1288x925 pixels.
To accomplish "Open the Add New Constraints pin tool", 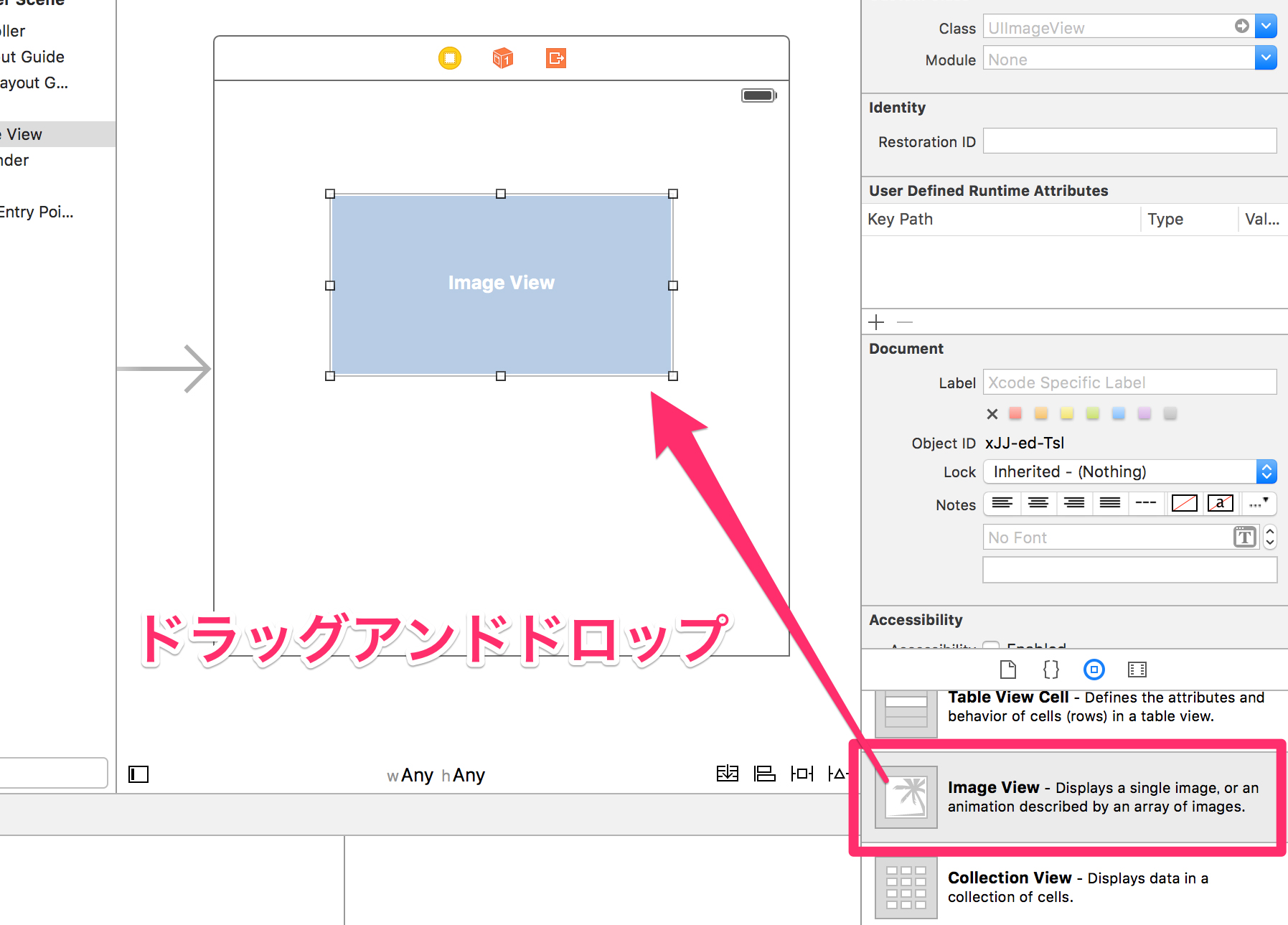I will click(x=802, y=774).
